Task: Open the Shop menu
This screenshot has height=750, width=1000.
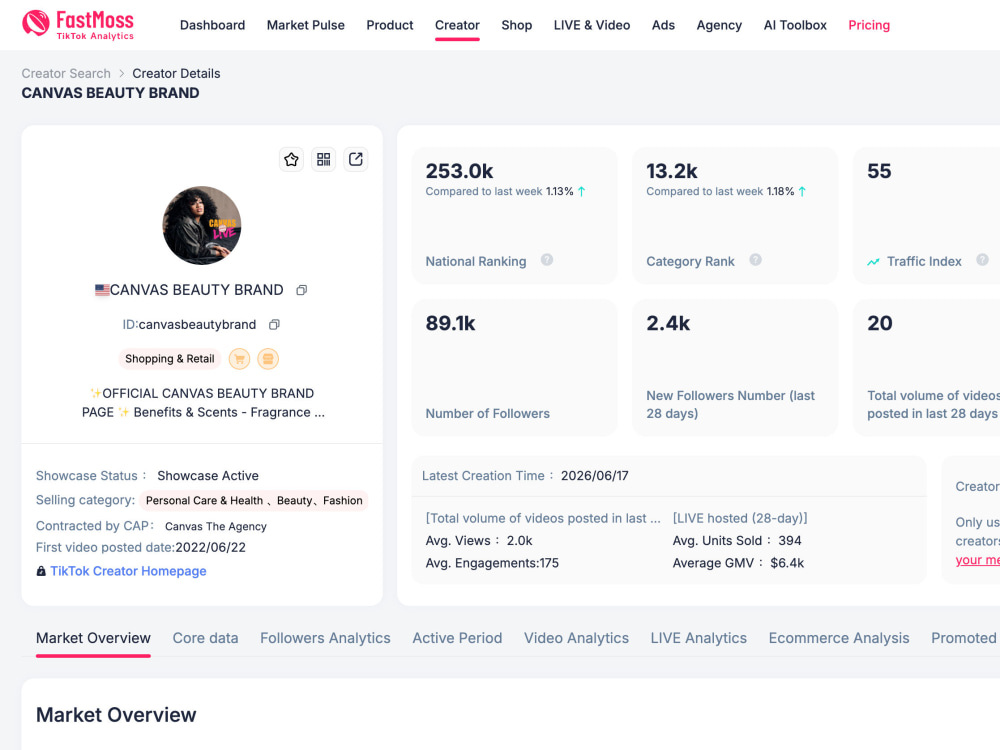Action: click(x=517, y=25)
